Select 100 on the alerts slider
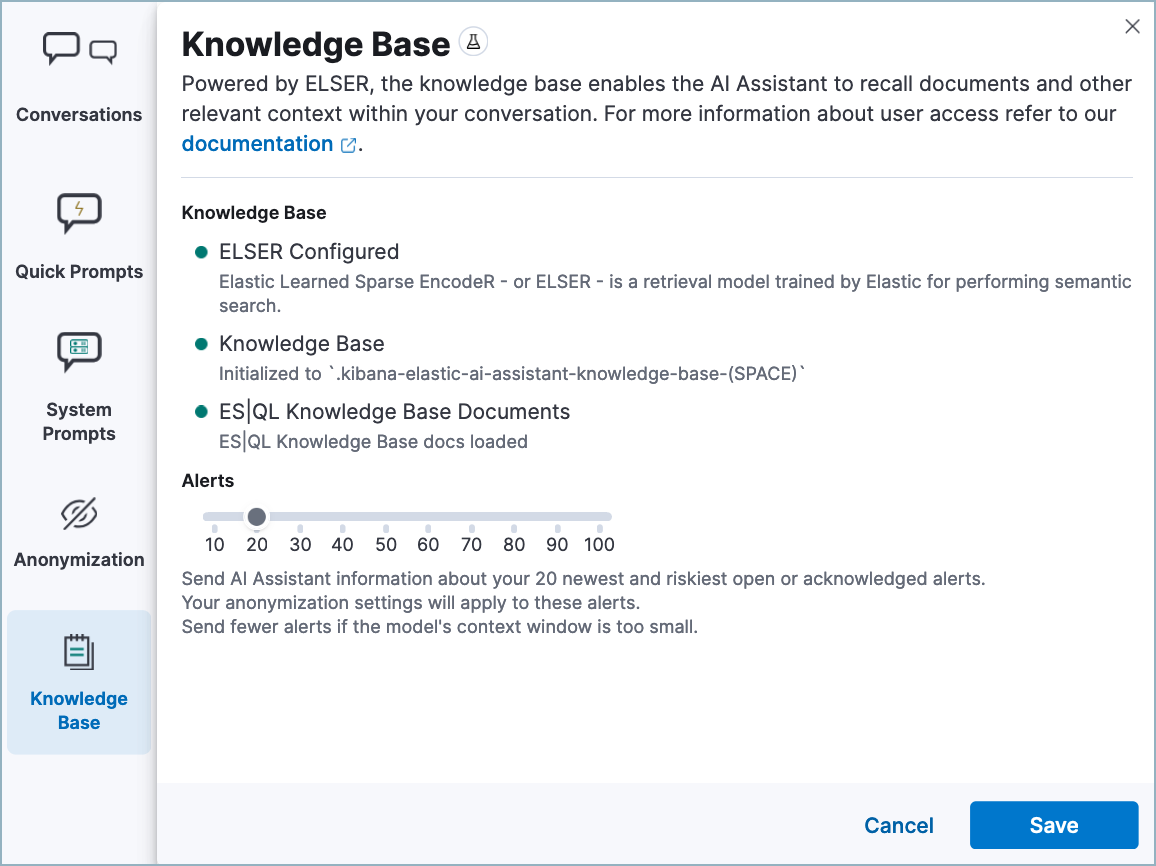The height and width of the screenshot is (866, 1156). pyautogui.click(x=599, y=516)
